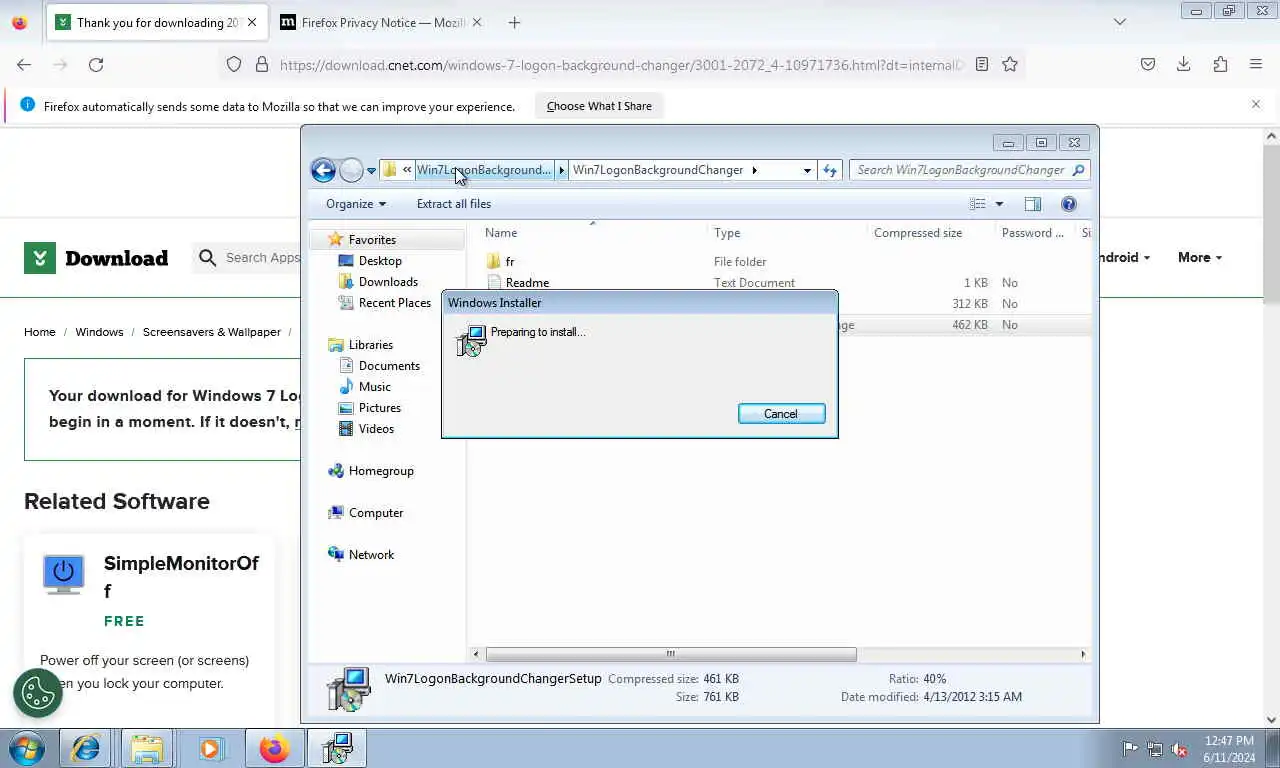
Task: Click the horizontal scrollbar in file list
Action: point(671,654)
